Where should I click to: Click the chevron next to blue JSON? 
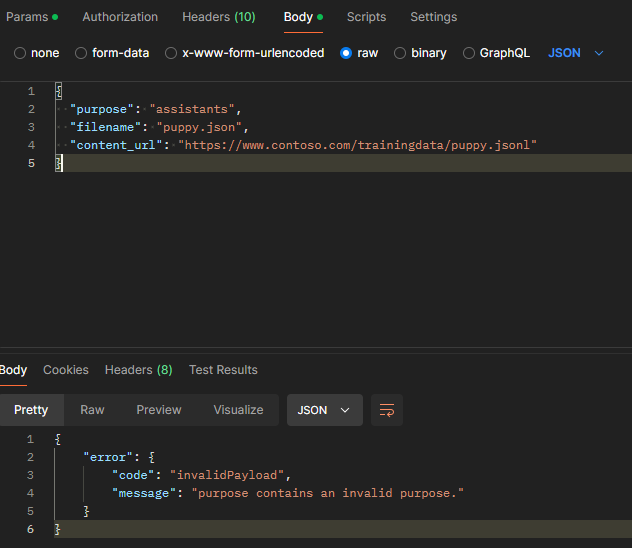tap(599, 53)
